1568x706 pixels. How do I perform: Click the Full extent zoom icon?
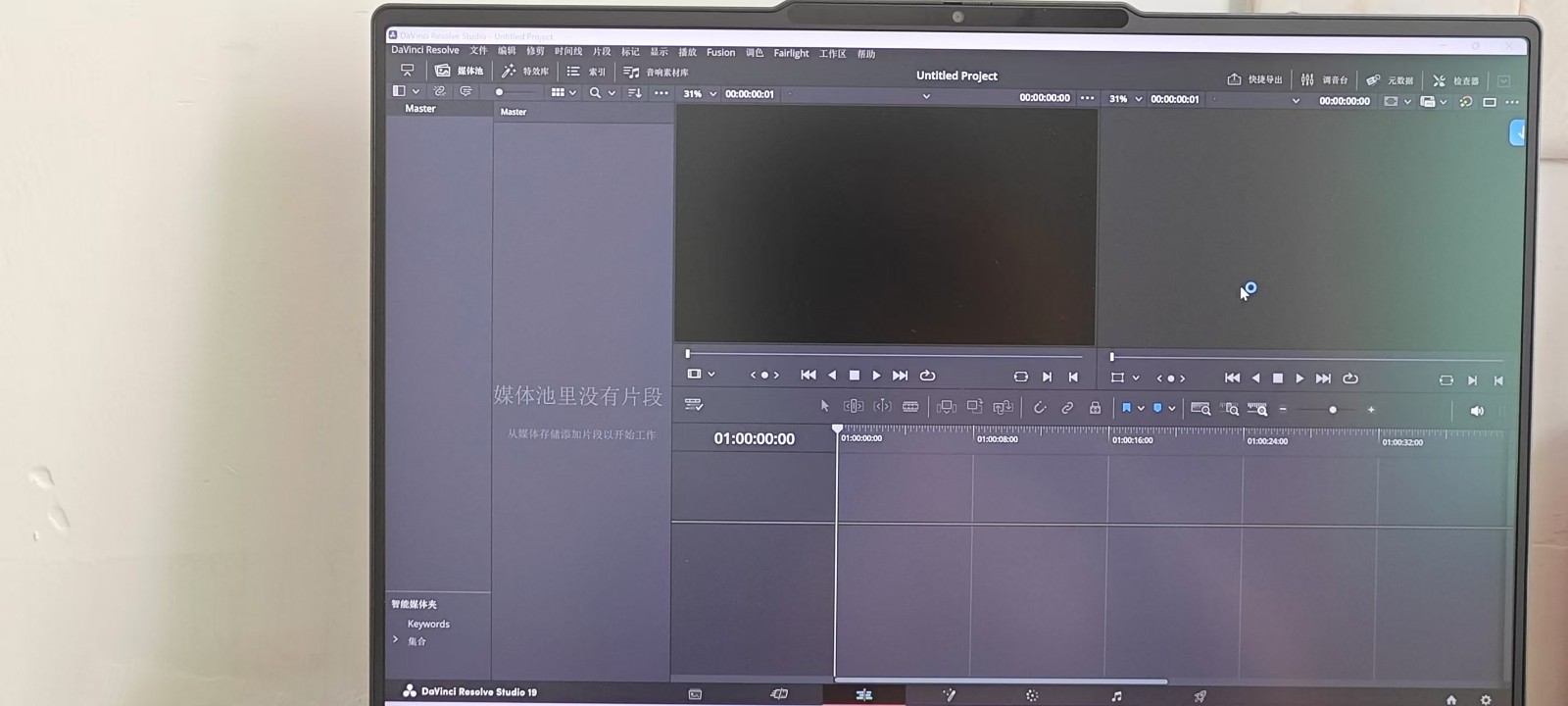coord(1200,409)
